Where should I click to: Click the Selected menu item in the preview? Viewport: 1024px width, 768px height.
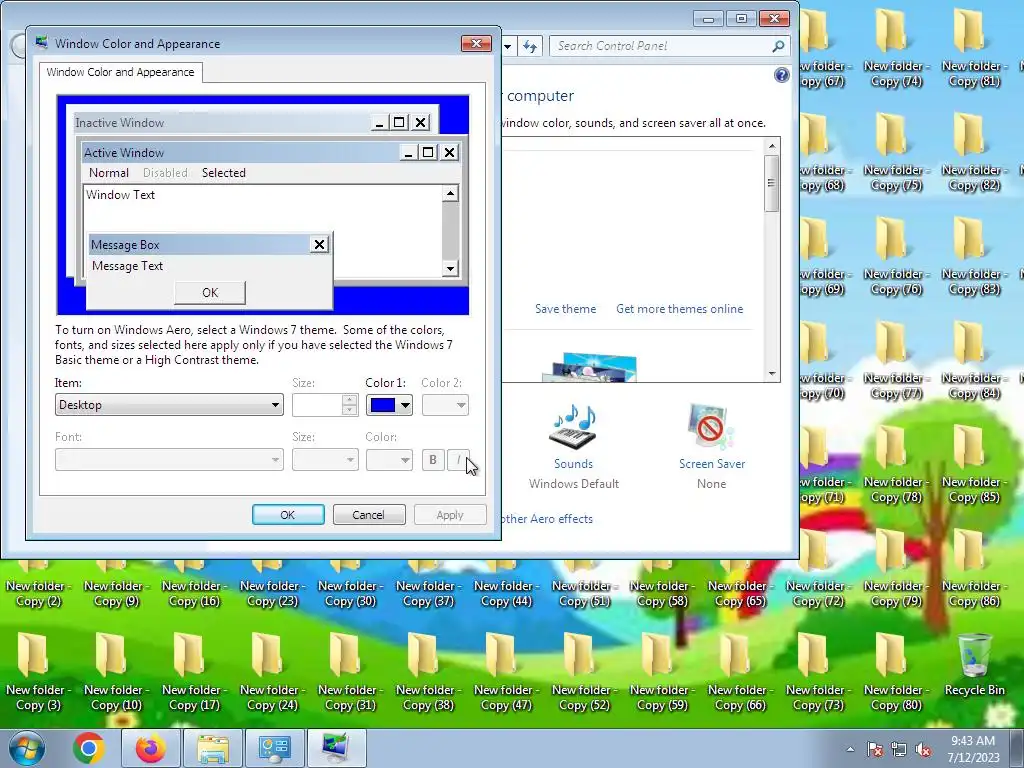point(223,172)
